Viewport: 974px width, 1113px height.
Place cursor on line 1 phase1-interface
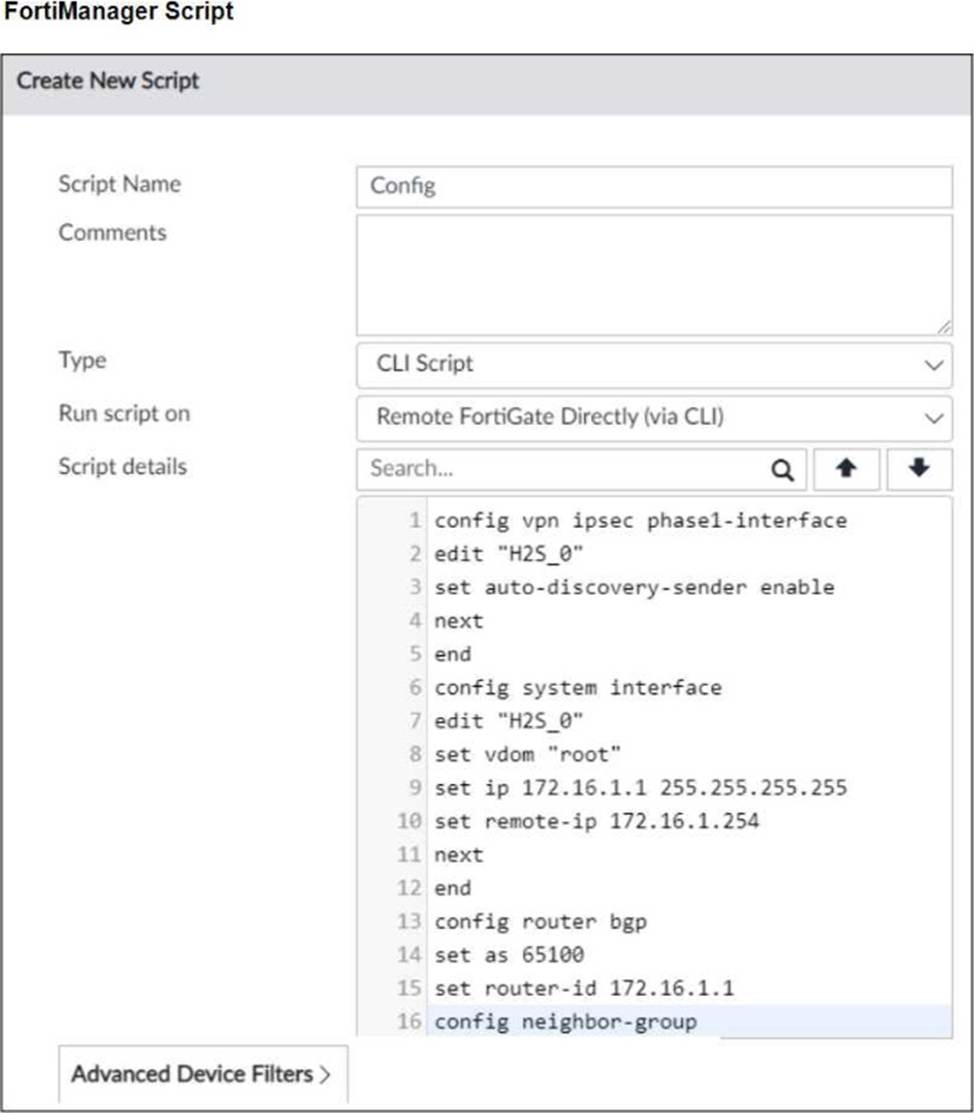640,520
